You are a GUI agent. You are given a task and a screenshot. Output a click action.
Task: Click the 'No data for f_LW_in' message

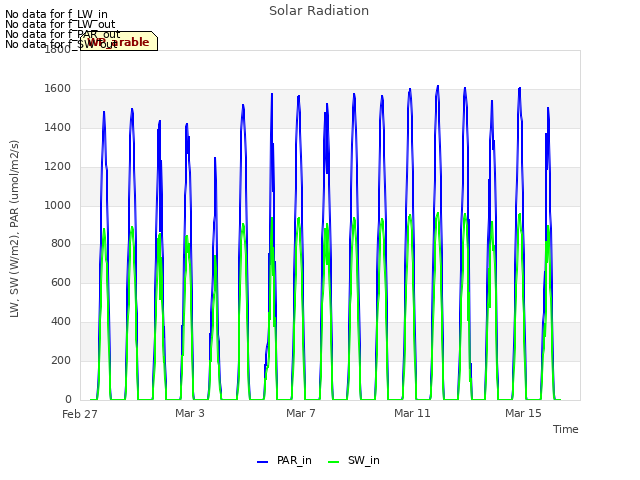[56, 14]
